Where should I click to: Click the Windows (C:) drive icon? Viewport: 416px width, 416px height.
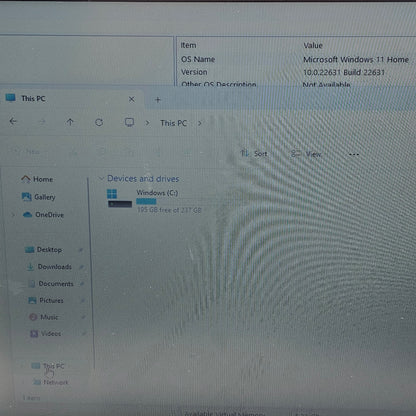pos(119,198)
